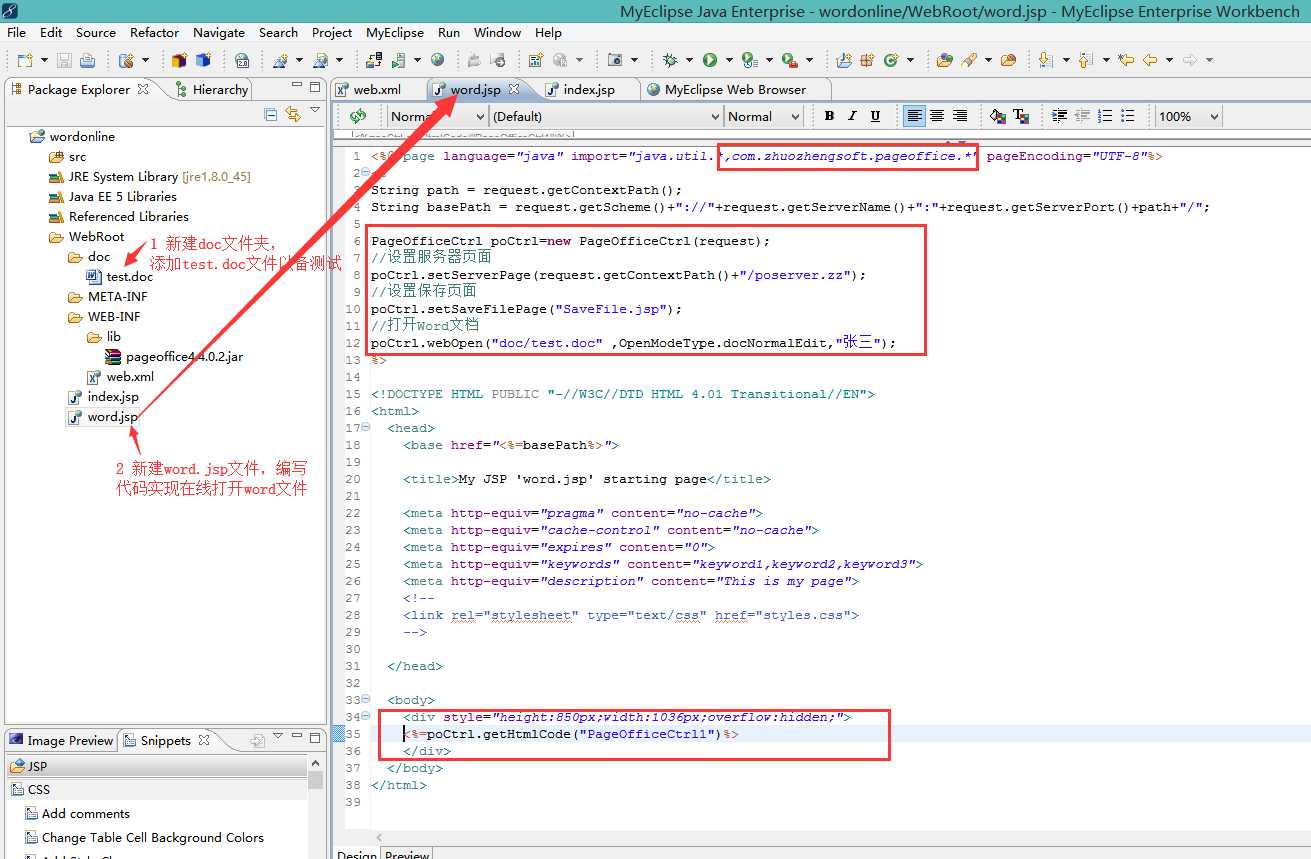Open the Window menu

click(497, 32)
